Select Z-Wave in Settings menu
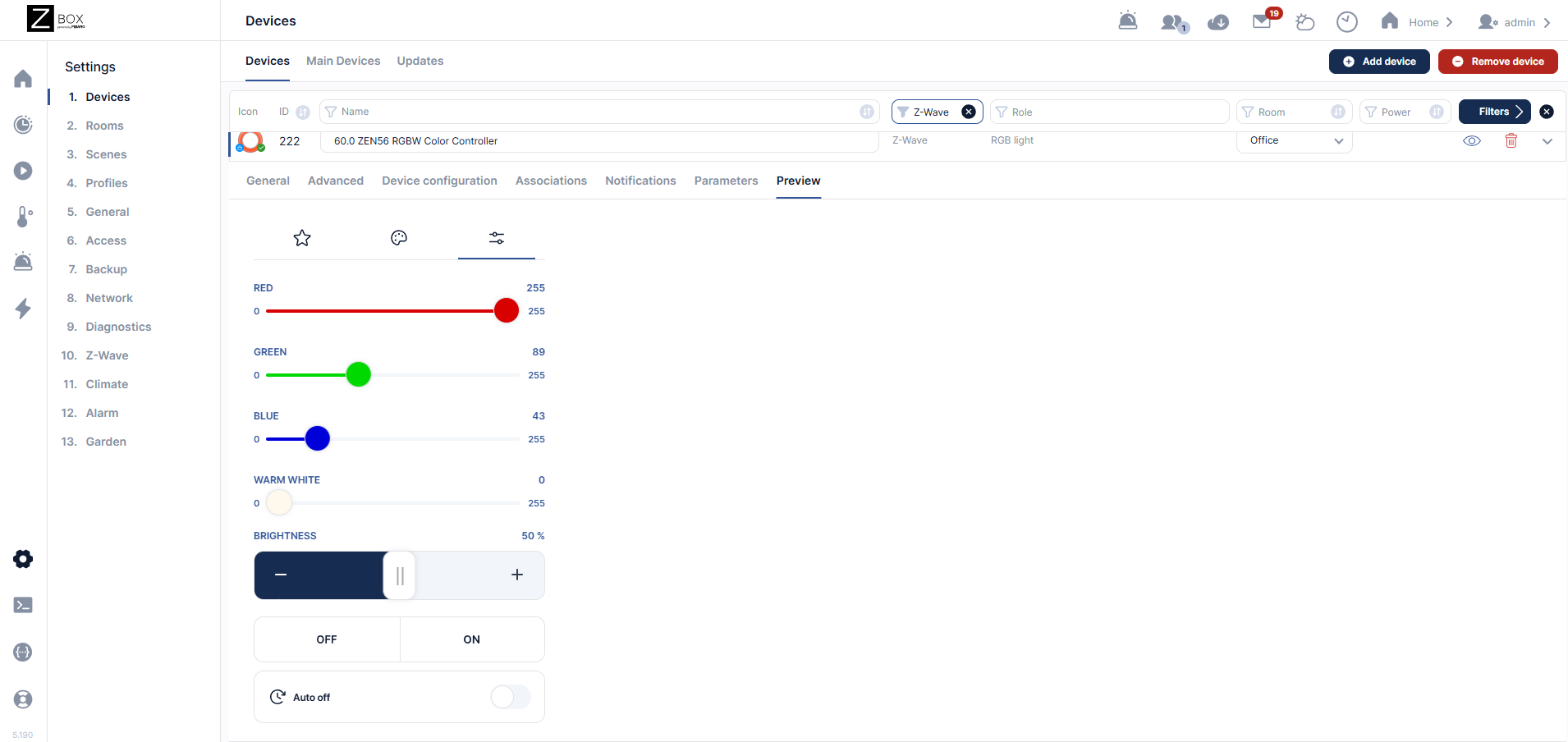 [x=107, y=355]
